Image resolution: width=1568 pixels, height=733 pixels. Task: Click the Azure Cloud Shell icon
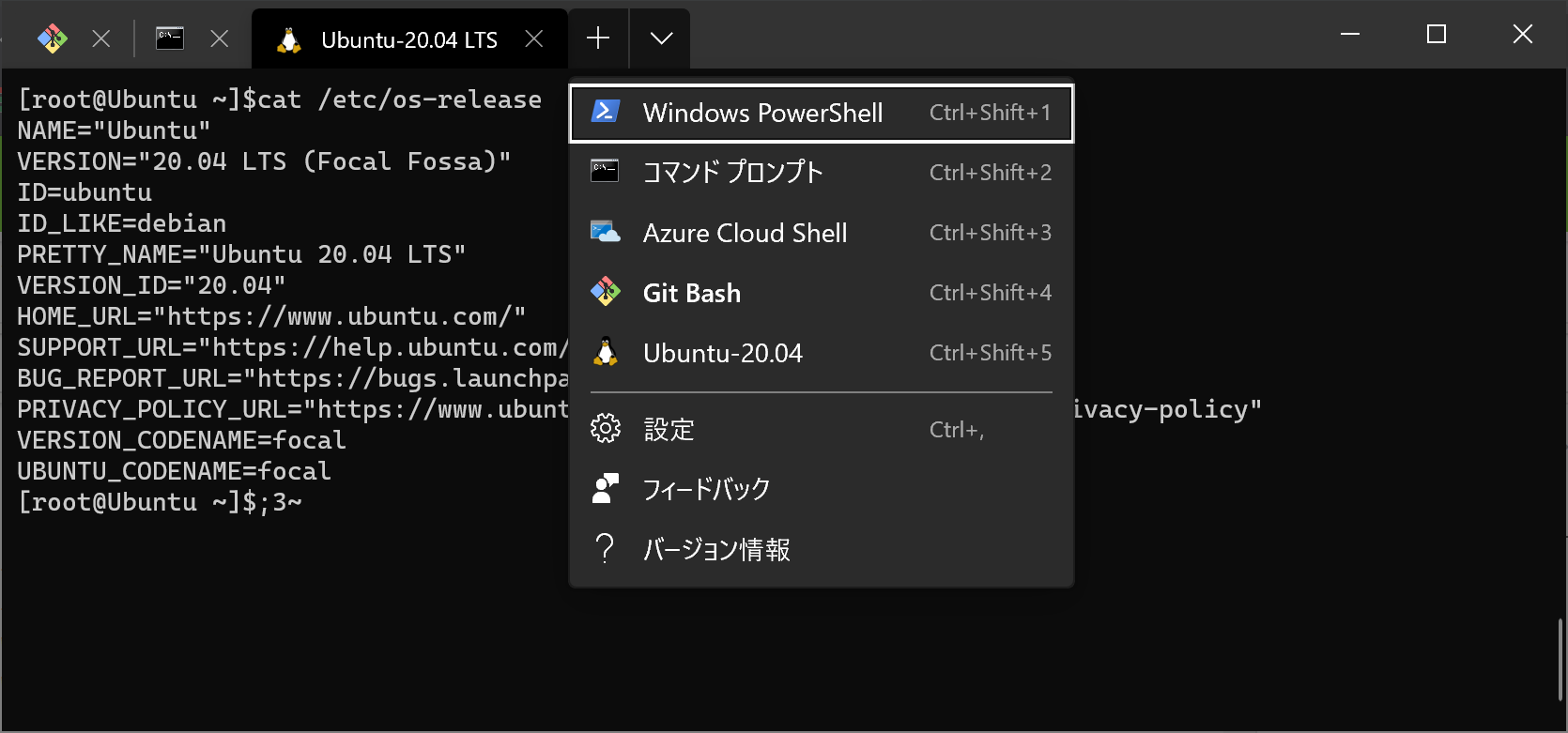[x=605, y=232]
